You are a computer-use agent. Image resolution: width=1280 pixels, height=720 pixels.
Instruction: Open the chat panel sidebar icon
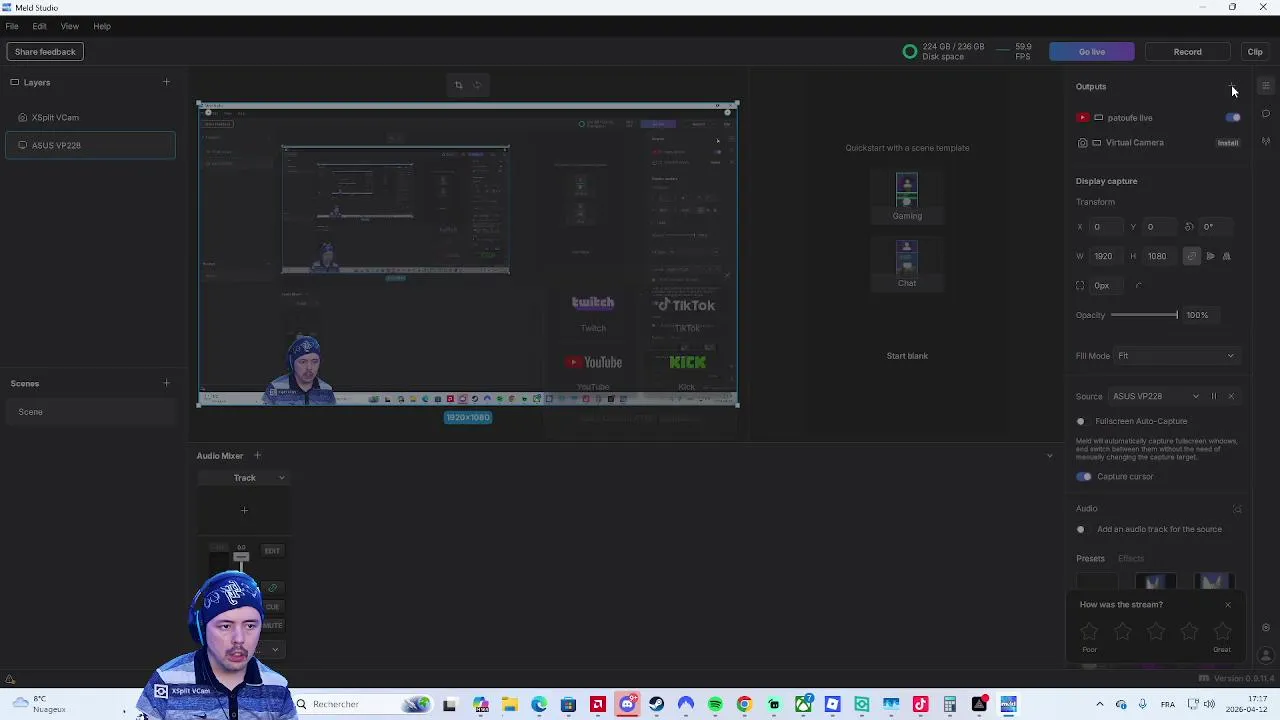1266,114
